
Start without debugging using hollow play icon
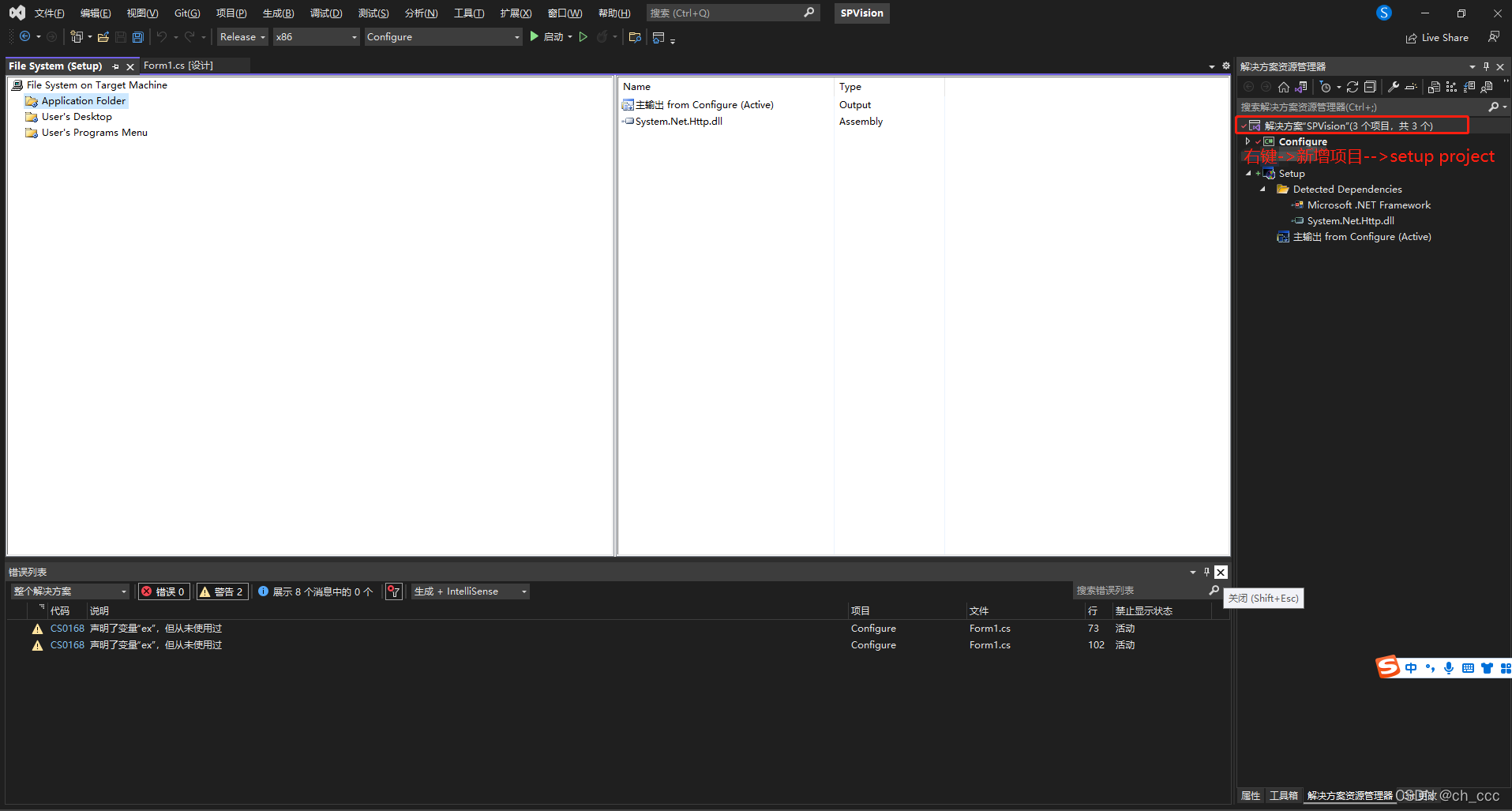point(583,37)
